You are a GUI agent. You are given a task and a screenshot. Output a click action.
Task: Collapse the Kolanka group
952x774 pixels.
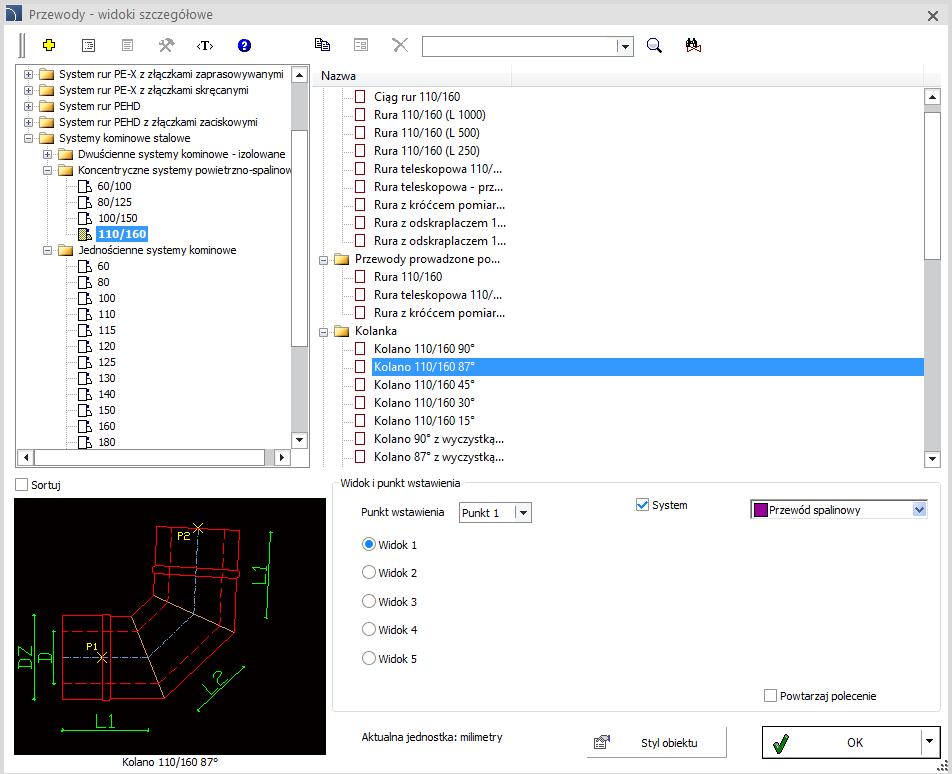point(324,331)
